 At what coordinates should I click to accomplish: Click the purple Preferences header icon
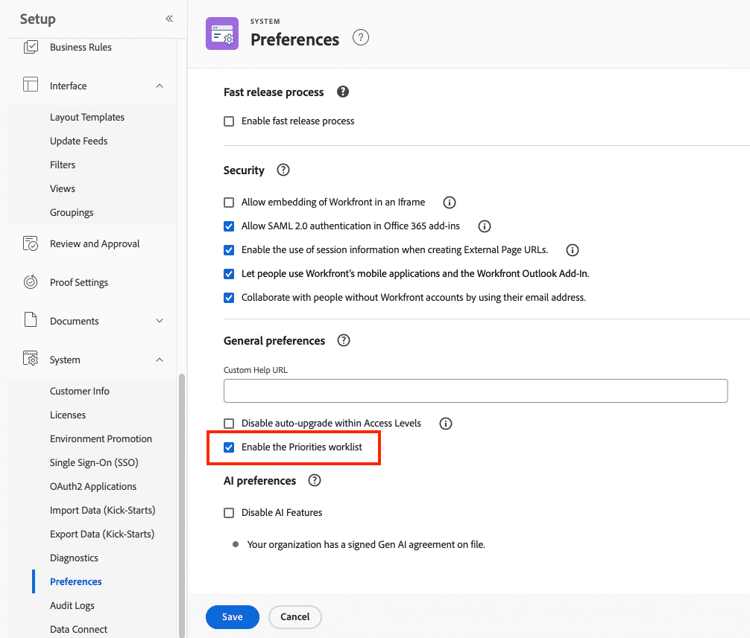tap(222, 33)
